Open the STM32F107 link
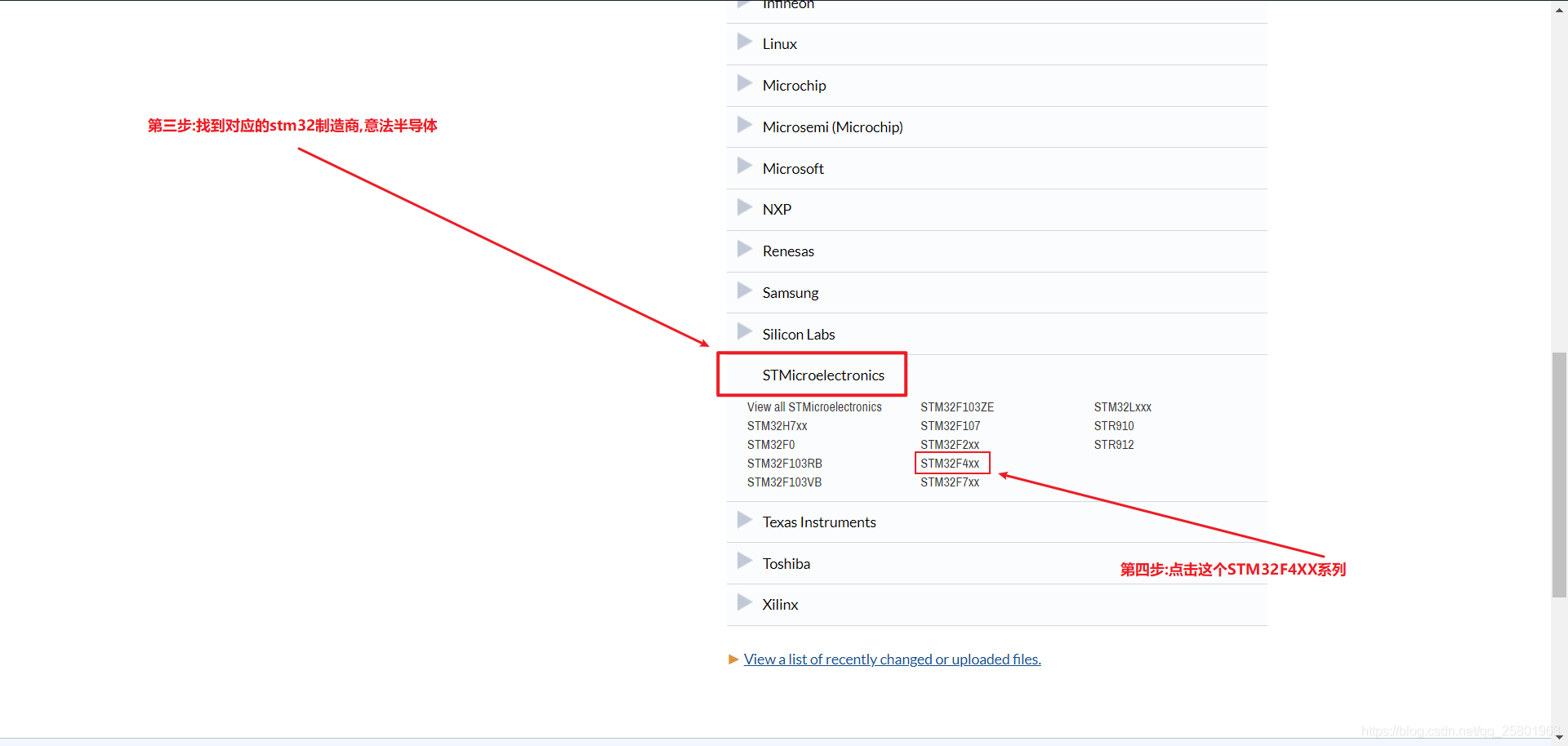 tap(950, 426)
